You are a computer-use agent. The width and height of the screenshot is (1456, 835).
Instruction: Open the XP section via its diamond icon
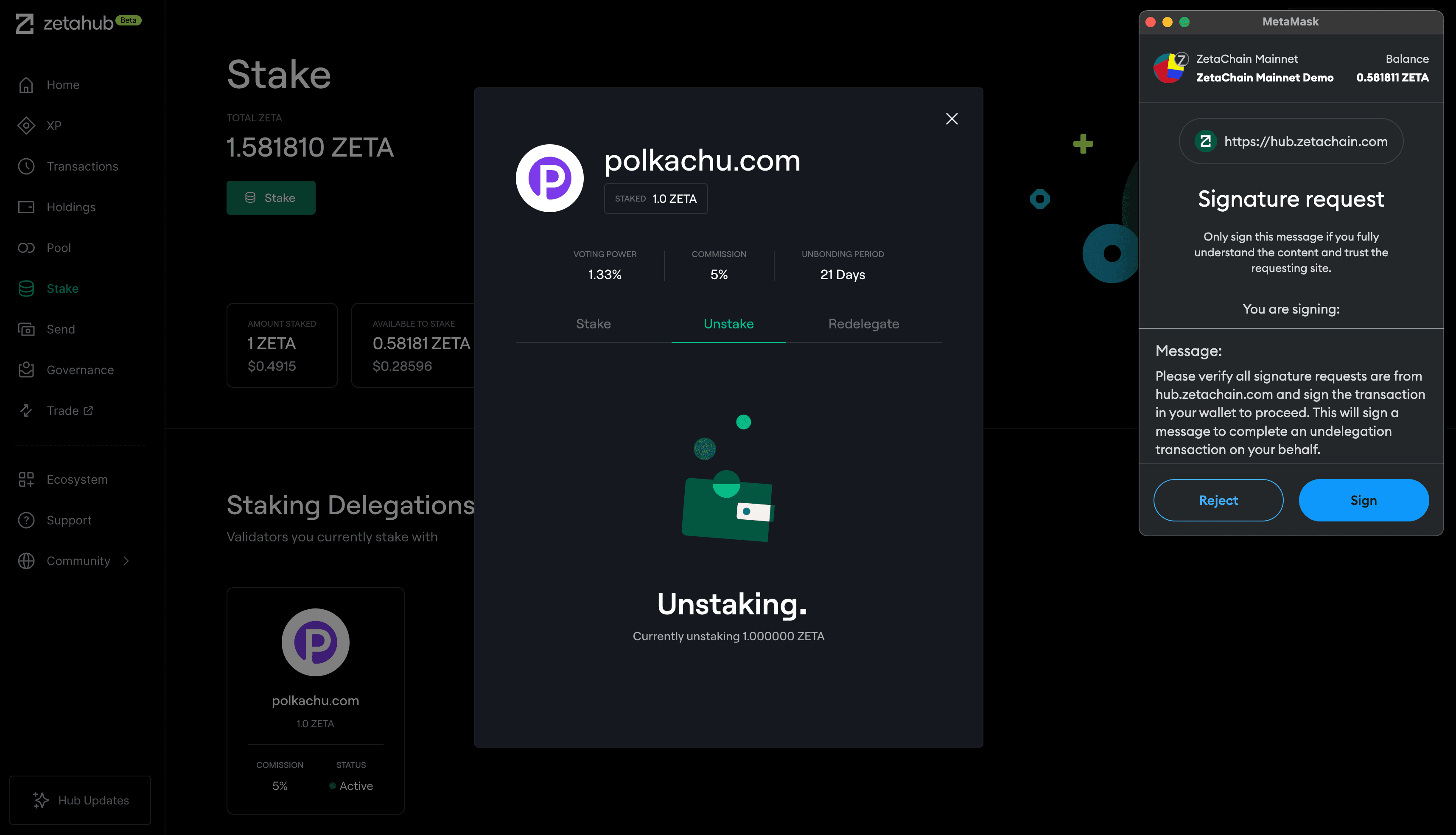click(26, 125)
